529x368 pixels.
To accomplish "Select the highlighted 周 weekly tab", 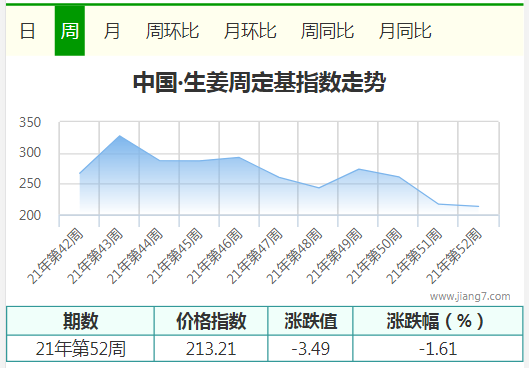I will [x=70, y=31].
